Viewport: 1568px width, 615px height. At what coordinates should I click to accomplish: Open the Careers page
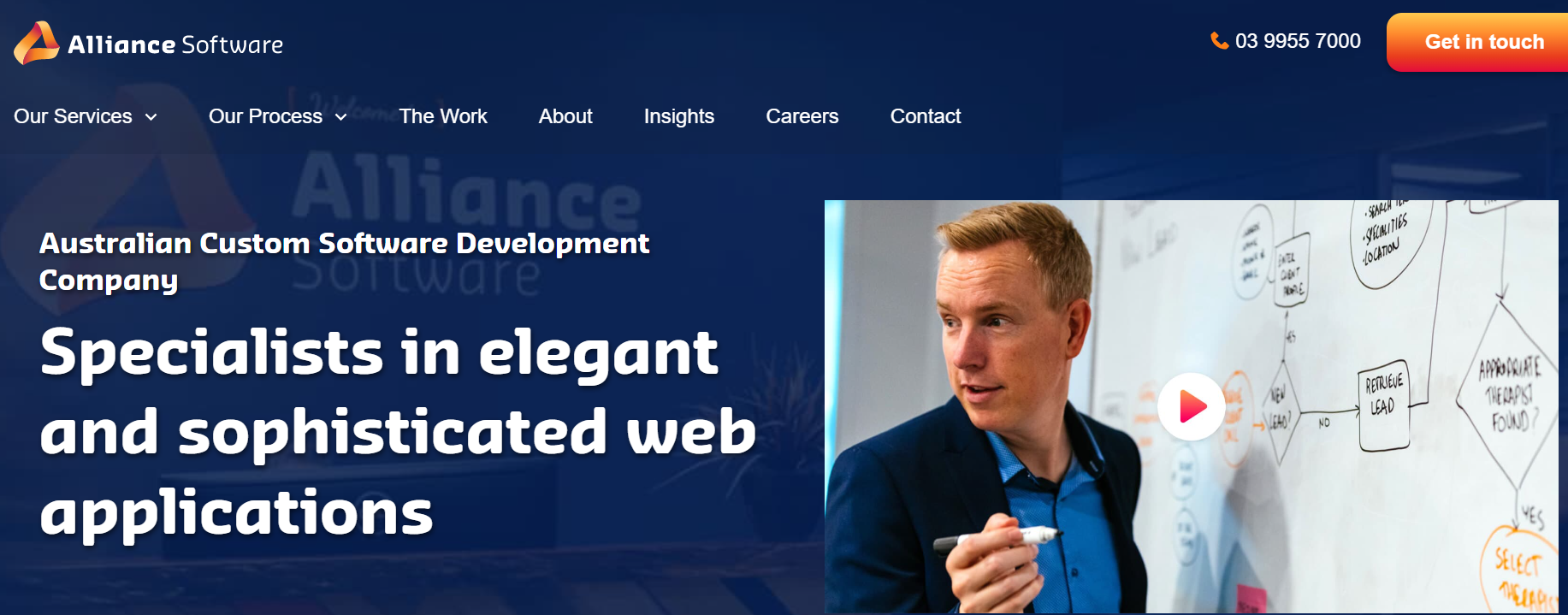tap(802, 116)
